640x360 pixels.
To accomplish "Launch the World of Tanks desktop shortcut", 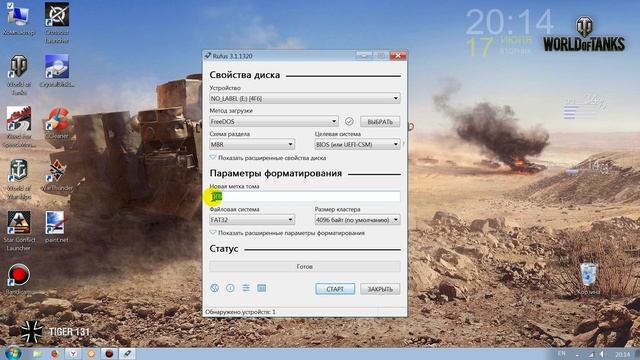I will [18, 75].
